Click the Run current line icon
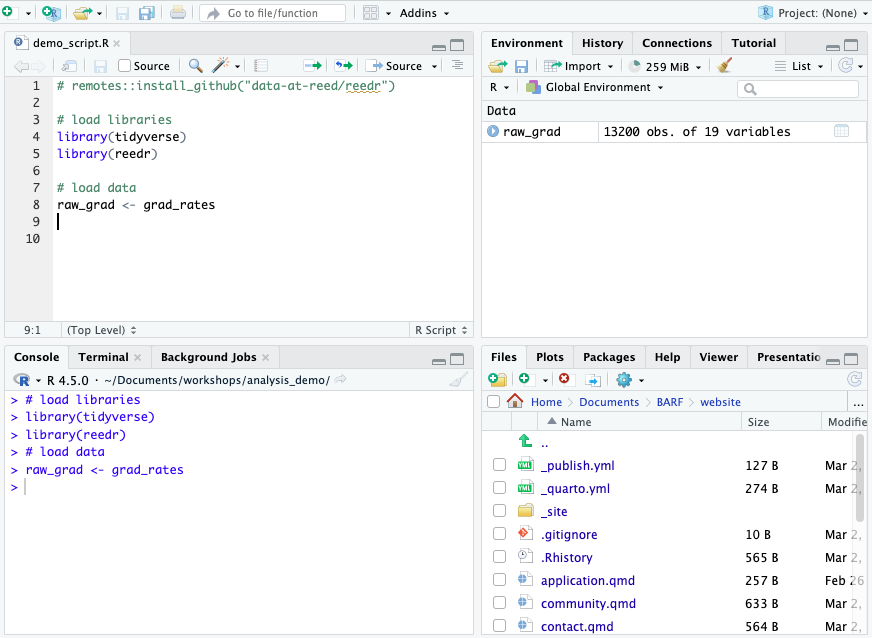872x638 pixels. point(312,66)
